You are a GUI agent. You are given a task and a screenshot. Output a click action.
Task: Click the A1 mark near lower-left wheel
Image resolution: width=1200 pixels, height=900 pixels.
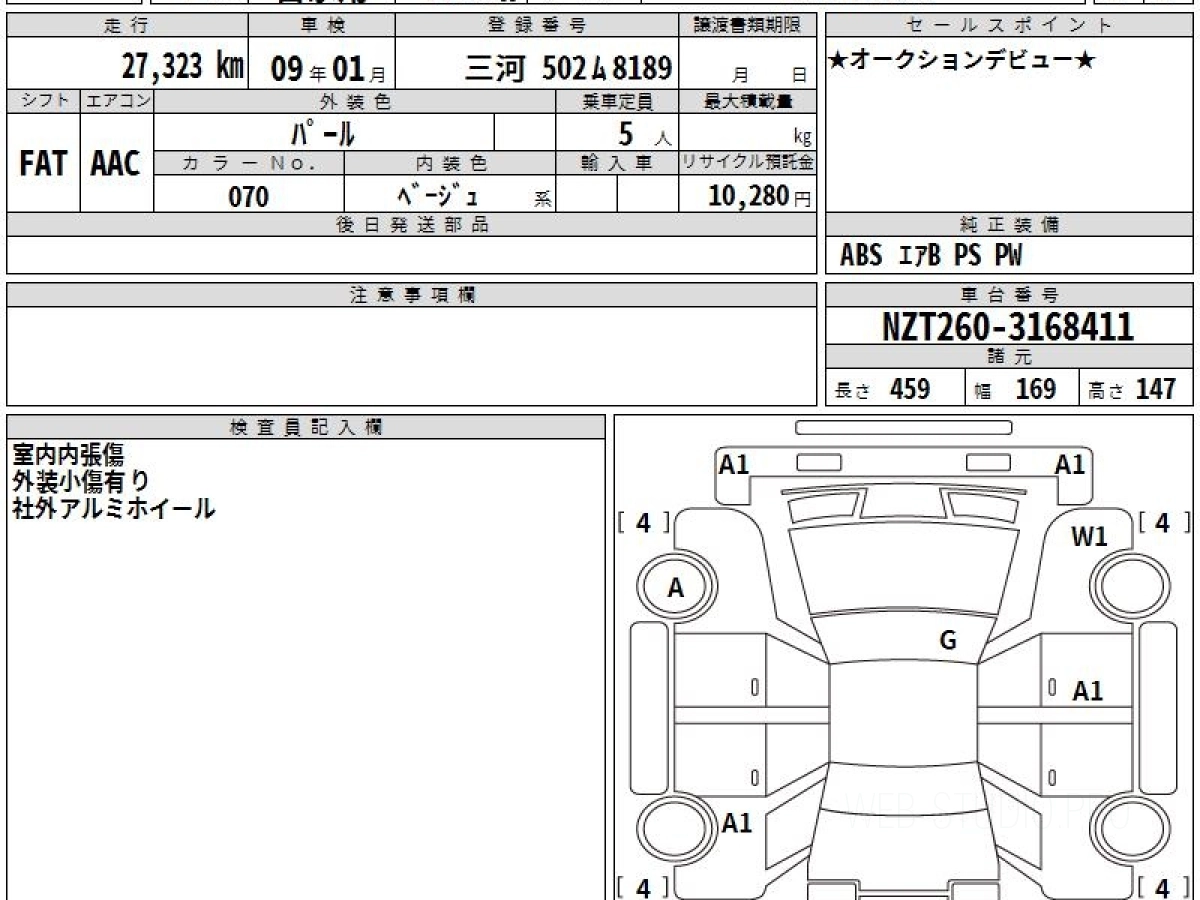click(x=737, y=823)
